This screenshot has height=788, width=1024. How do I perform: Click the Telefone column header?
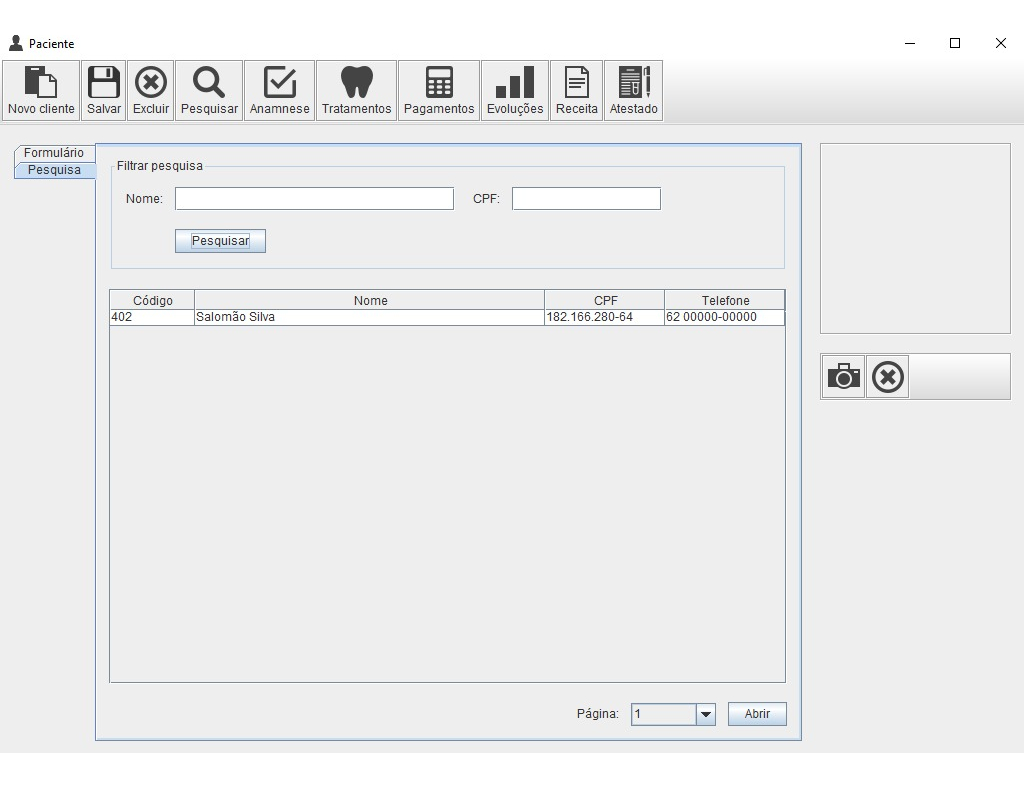tap(725, 300)
